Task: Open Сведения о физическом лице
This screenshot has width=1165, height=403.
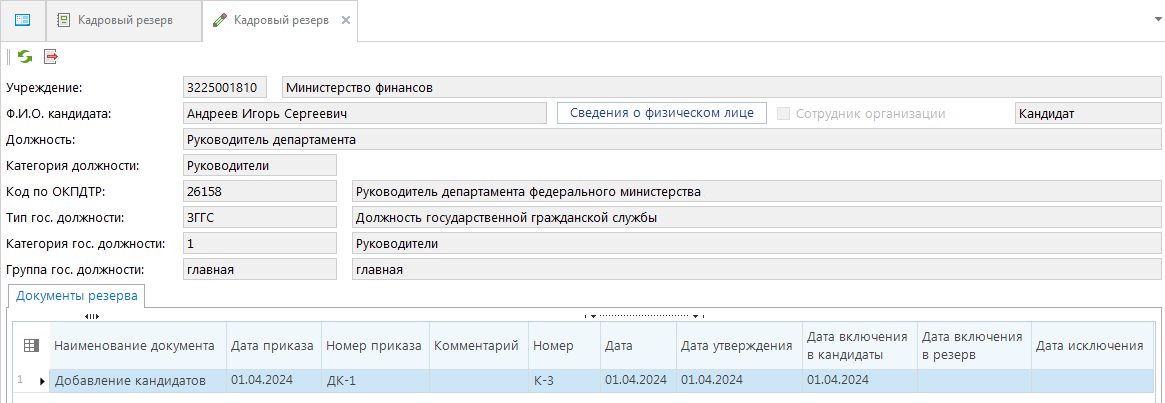Action: [x=661, y=113]
